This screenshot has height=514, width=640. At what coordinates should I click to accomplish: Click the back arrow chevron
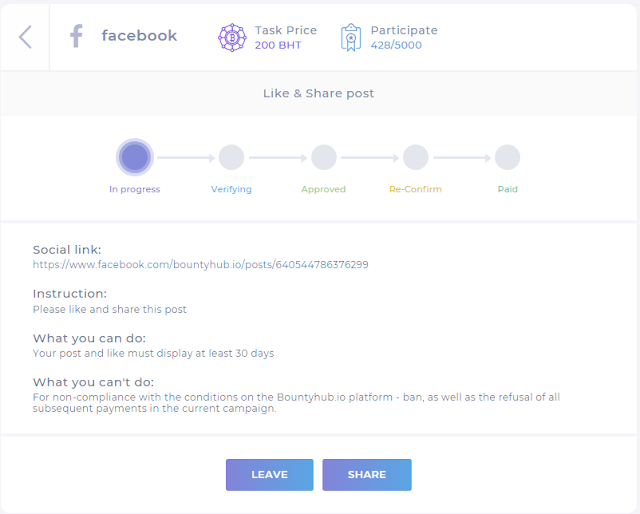pyautogui.click(x=25, y=37)
